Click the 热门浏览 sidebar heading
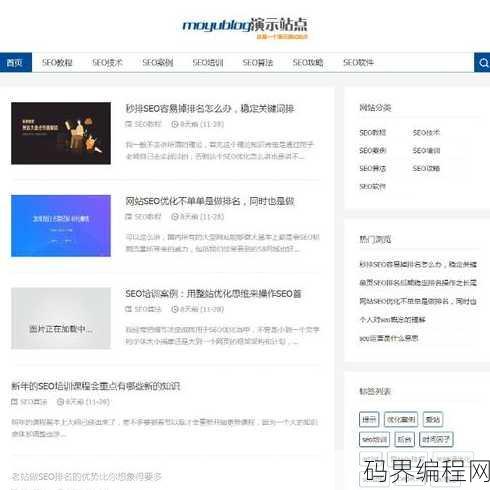The image size is (490, 490). click(375, 239)
